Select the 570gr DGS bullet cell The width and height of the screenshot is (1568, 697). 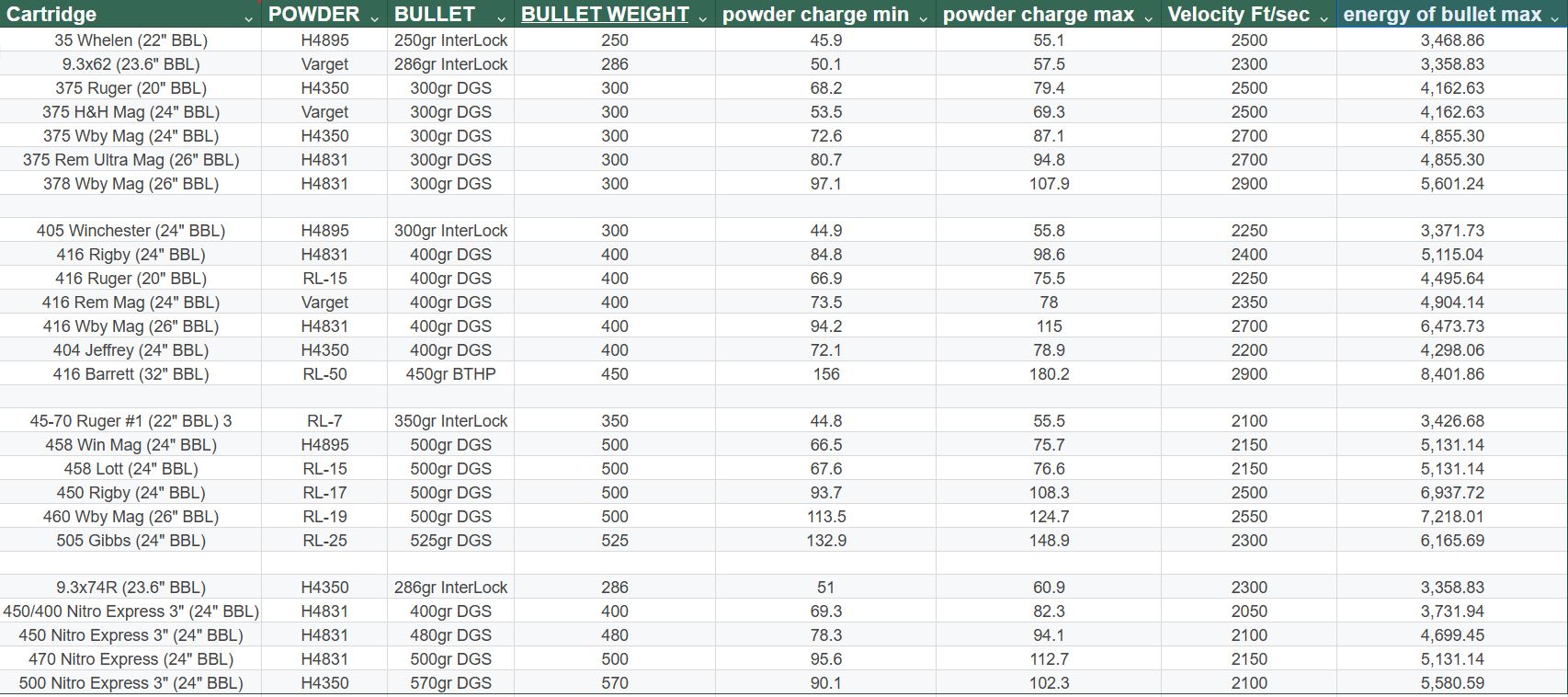[450, 683]
